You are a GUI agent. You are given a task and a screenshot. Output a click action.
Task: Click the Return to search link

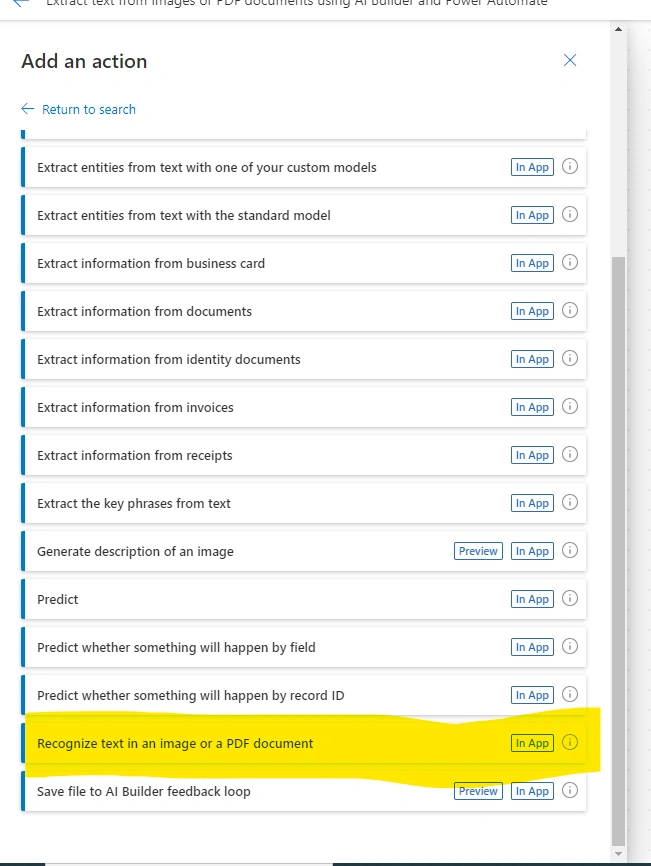click(x=78, y=109)
